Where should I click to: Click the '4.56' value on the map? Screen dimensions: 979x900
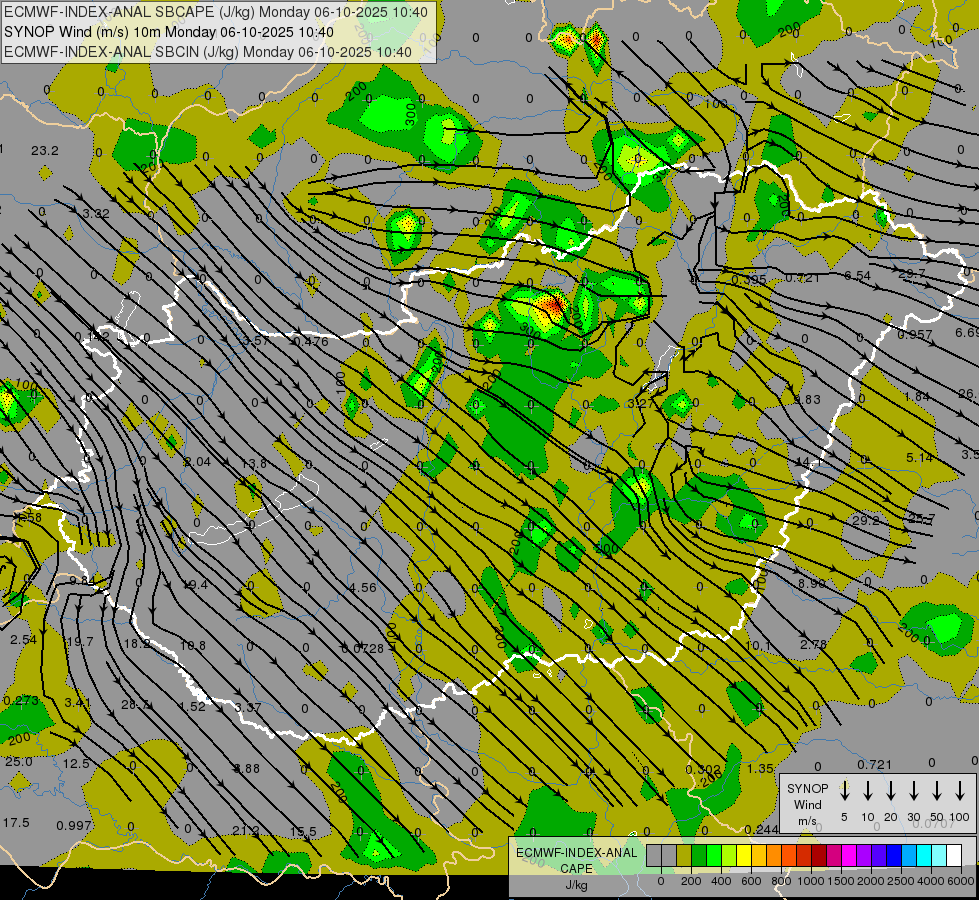pos(363,588)
